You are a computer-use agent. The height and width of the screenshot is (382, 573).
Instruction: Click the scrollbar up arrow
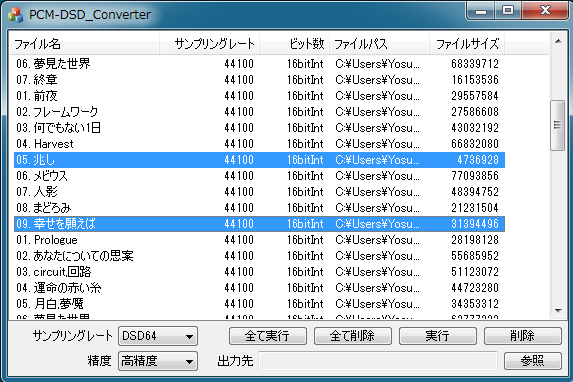click(558, 41)
